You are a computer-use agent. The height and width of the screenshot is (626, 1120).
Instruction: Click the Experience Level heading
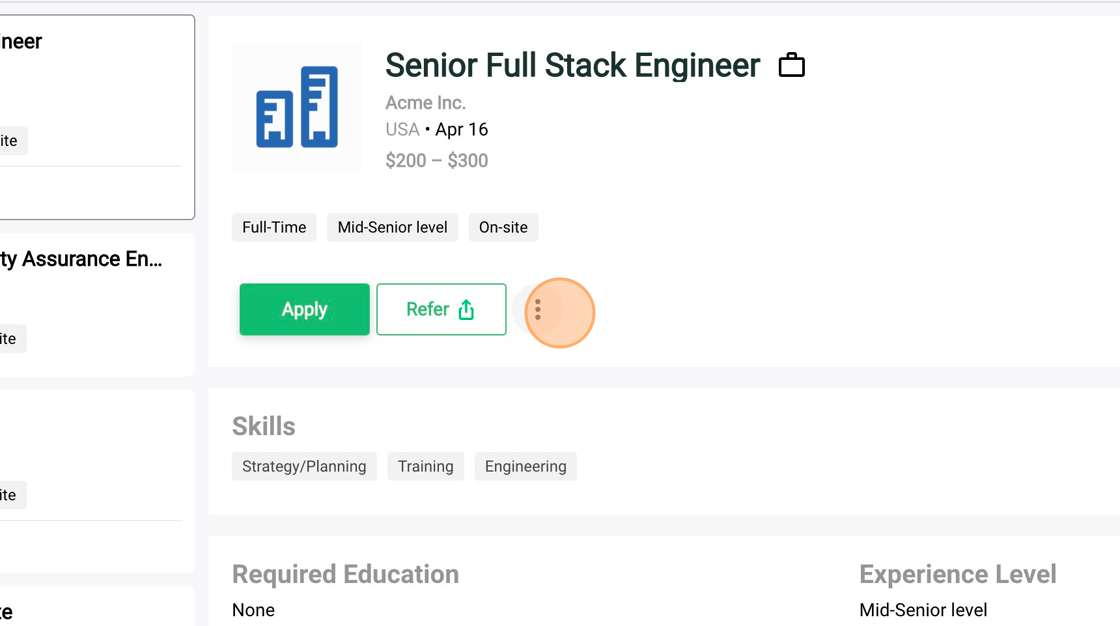957,574
